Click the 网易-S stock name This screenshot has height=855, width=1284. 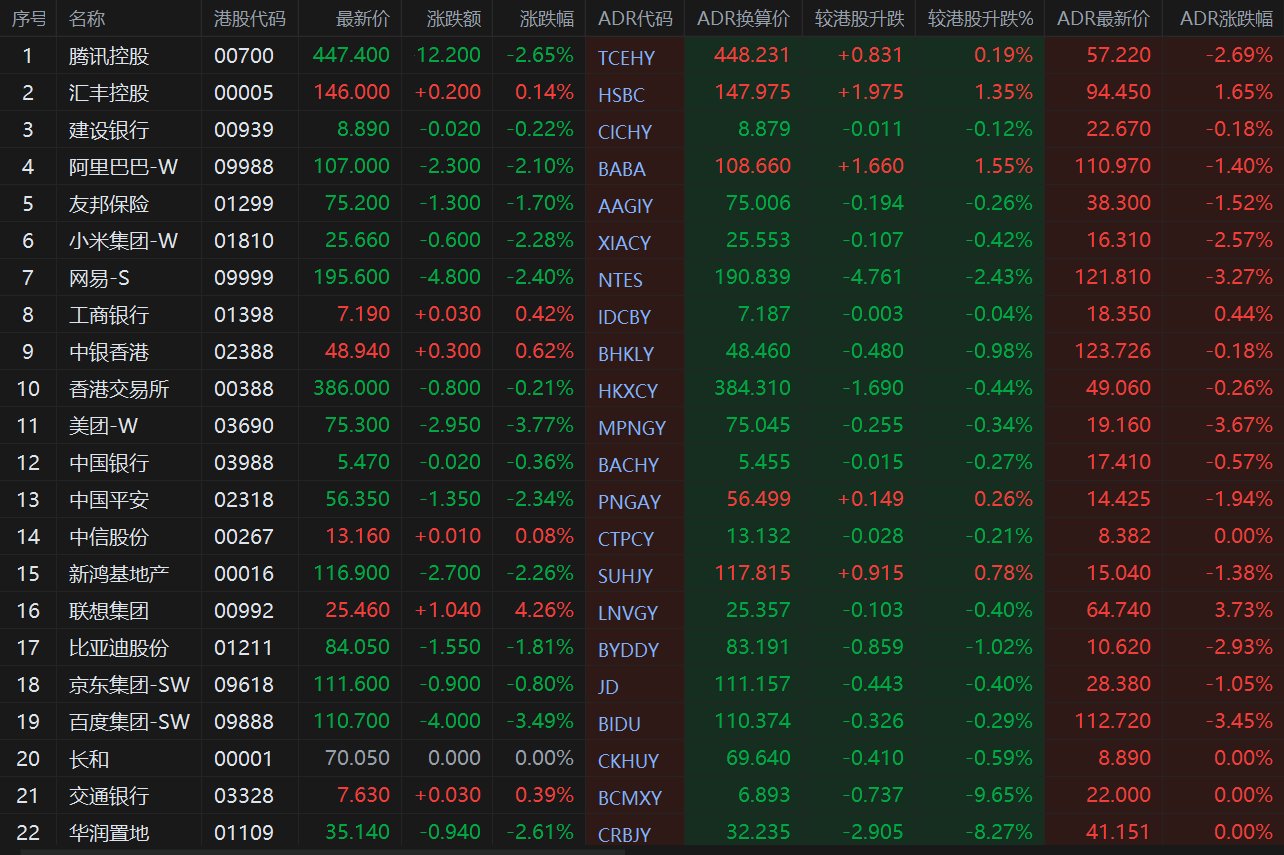point(101,278)
